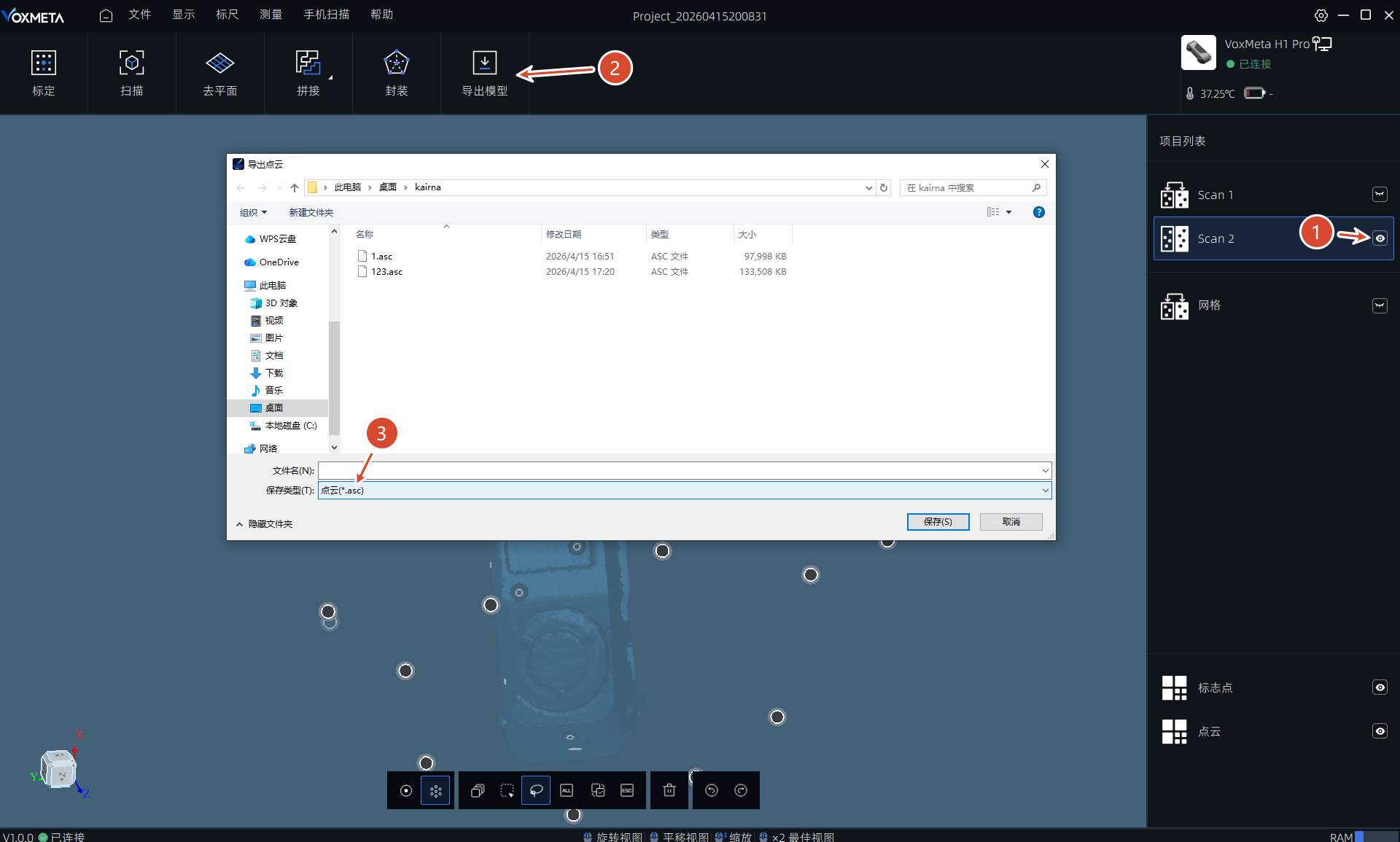Click the redo icon in bottom toolbar
The width and height of the screenshot is (1400, 842).
point(741,790)
